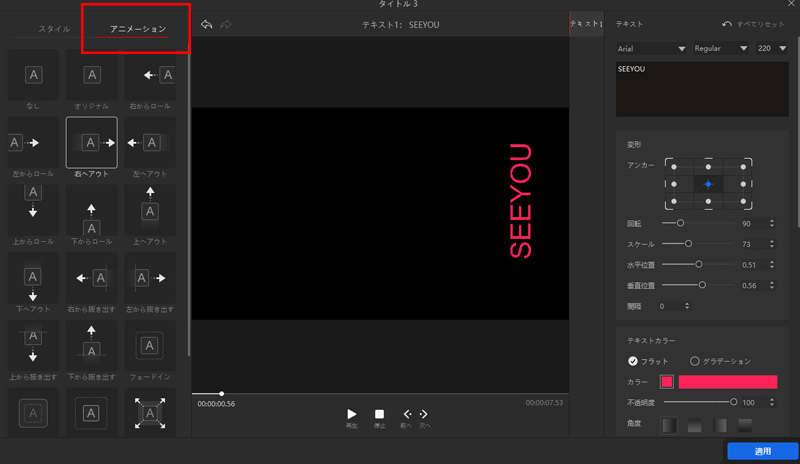Switch to the アニメーション tab
Viewport: 800px width, 464px height.
[138, 29]
